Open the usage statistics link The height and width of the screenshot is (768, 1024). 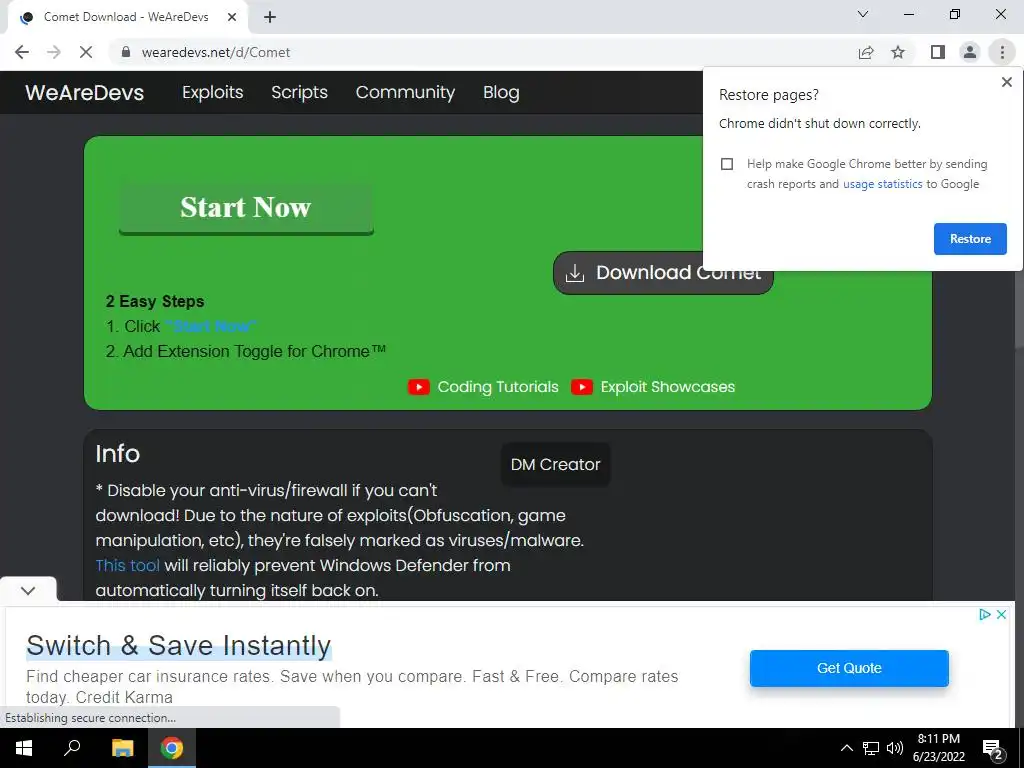882,184
